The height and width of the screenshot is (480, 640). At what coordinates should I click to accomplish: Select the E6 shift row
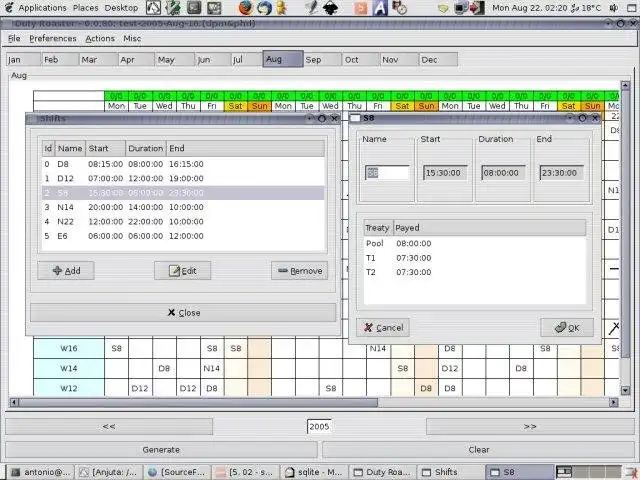click(x=183, y=236)
